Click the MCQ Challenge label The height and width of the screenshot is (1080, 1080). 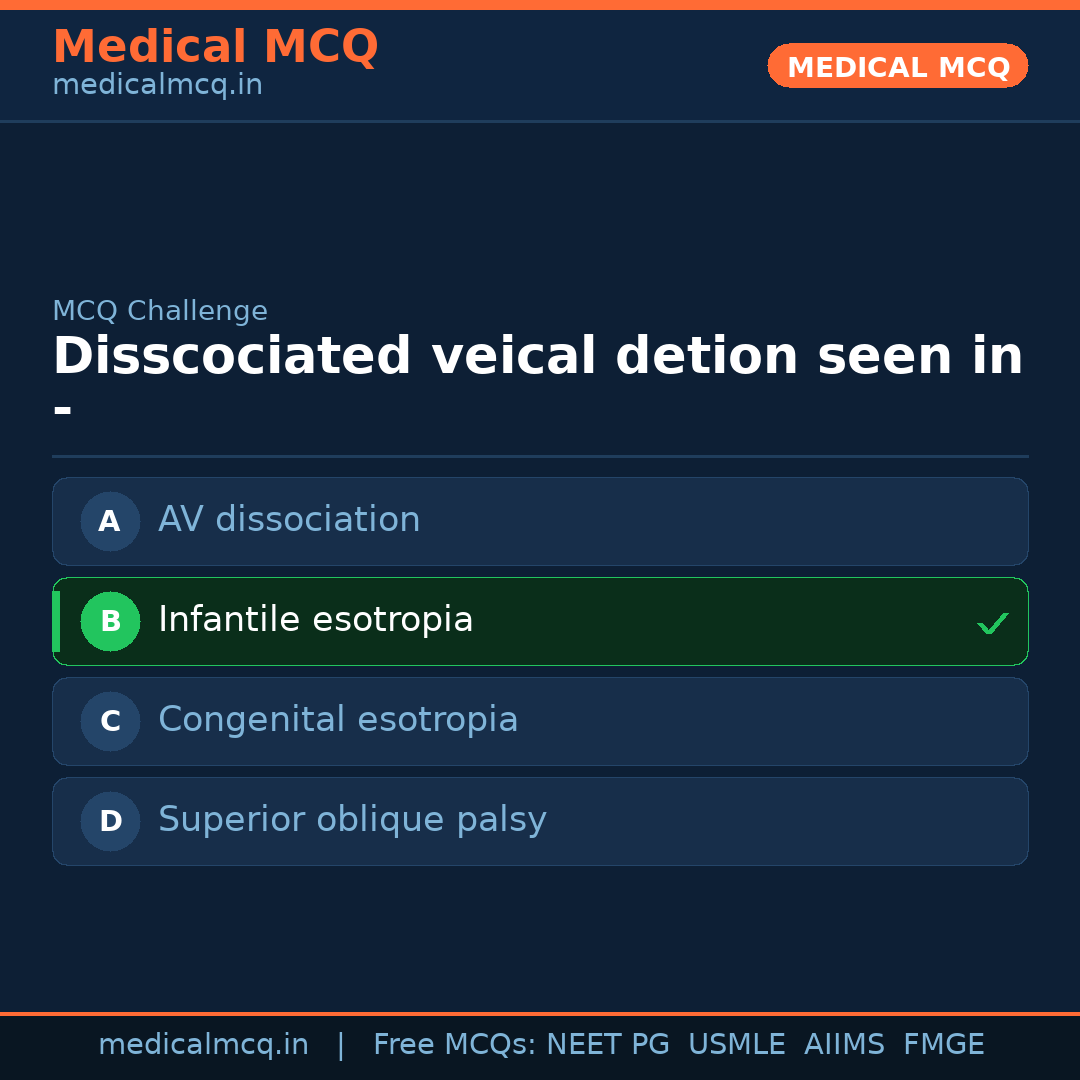160,311
